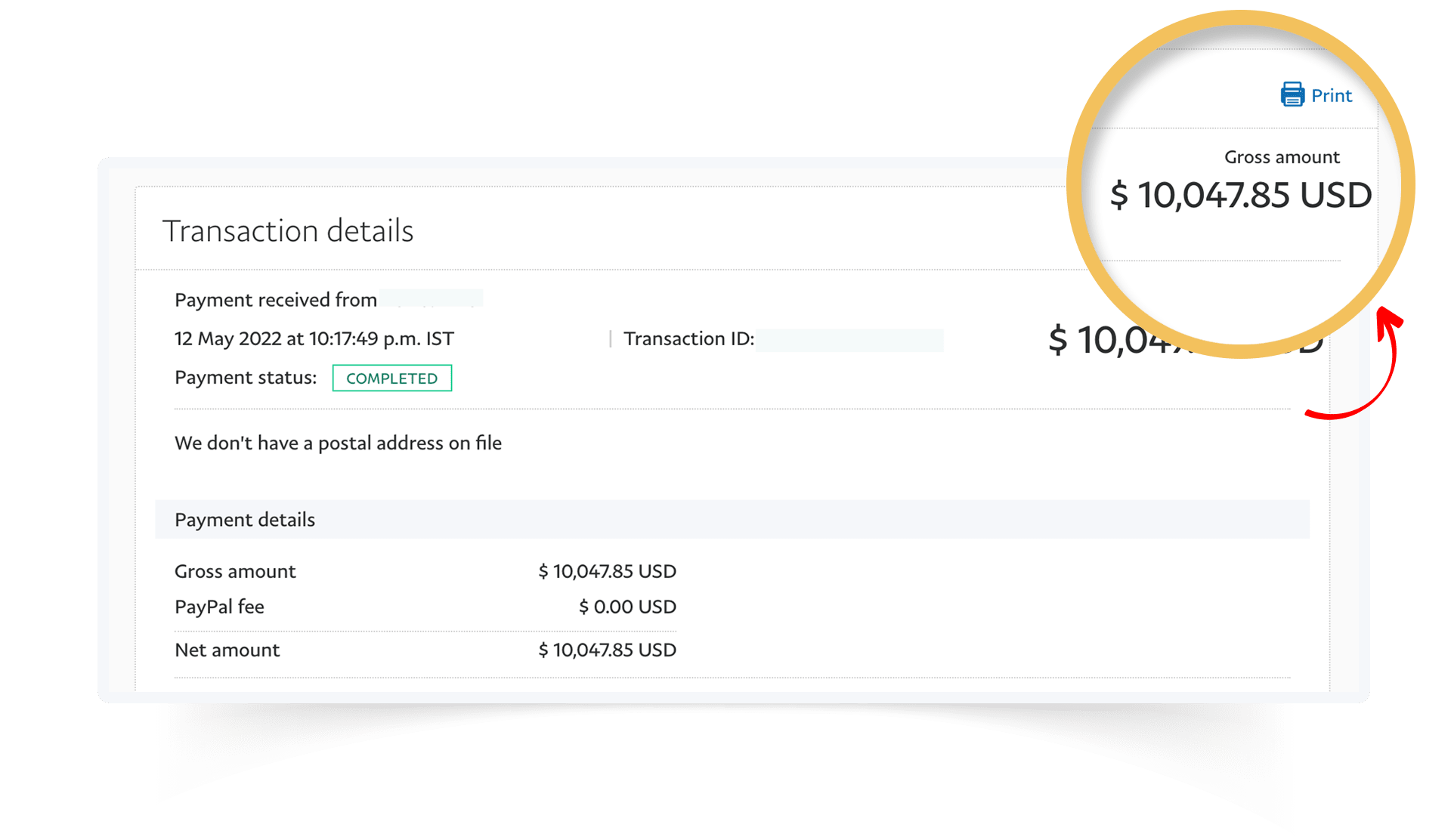The width and height of the screenshot is (1451, 840).
Task: Click the redacted payer name field
Action: 432,298
